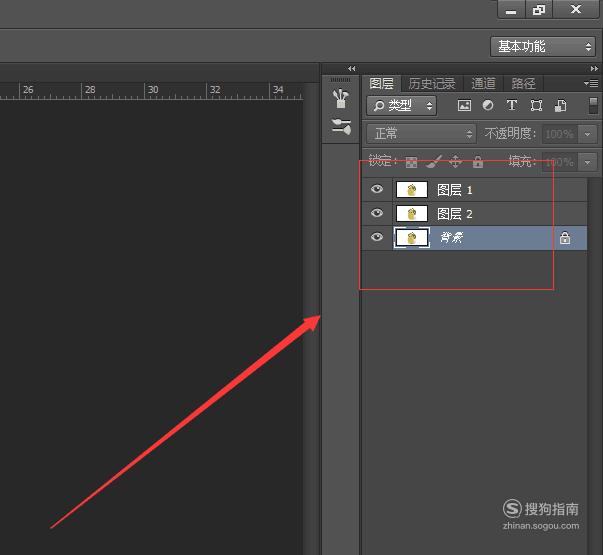Viewport: 603px width, 555px height.
Task: Toggle visibility of 背景 layer
Action: (x=377, y=237)
